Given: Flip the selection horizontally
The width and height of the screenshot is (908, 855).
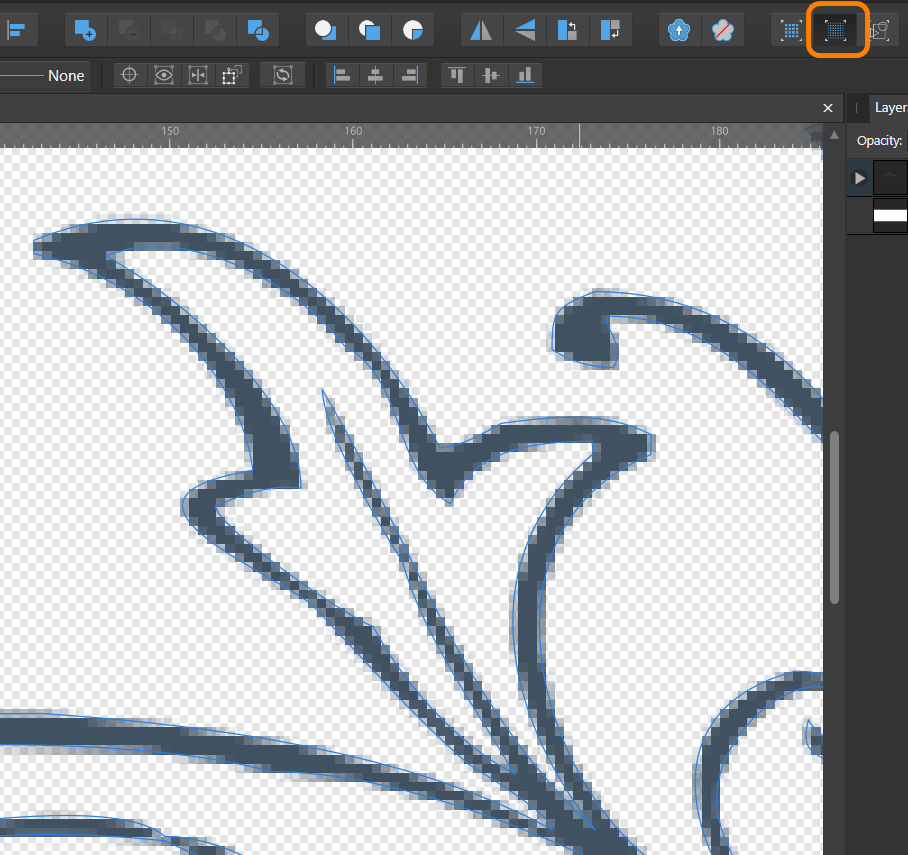Looking at the screenshot, I should pyautogui.click(x=480, y=29).
